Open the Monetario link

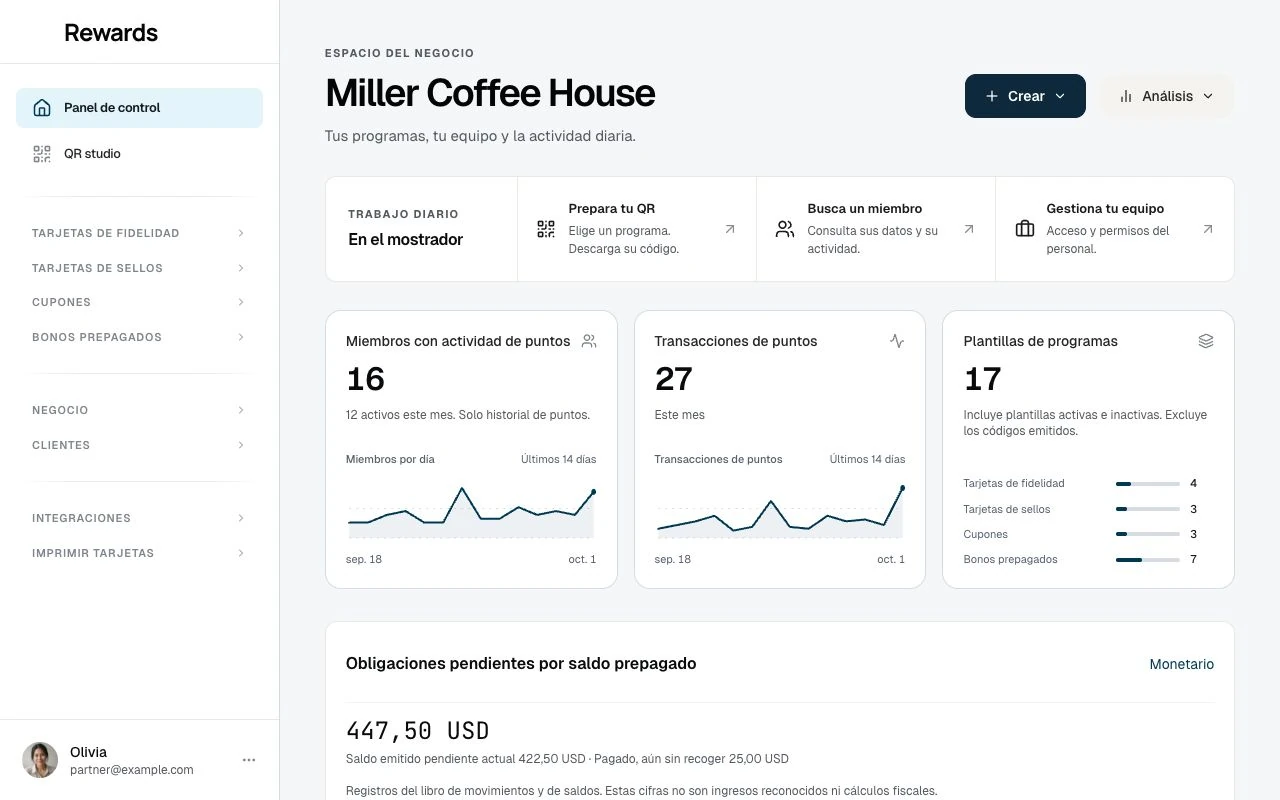1182,664
